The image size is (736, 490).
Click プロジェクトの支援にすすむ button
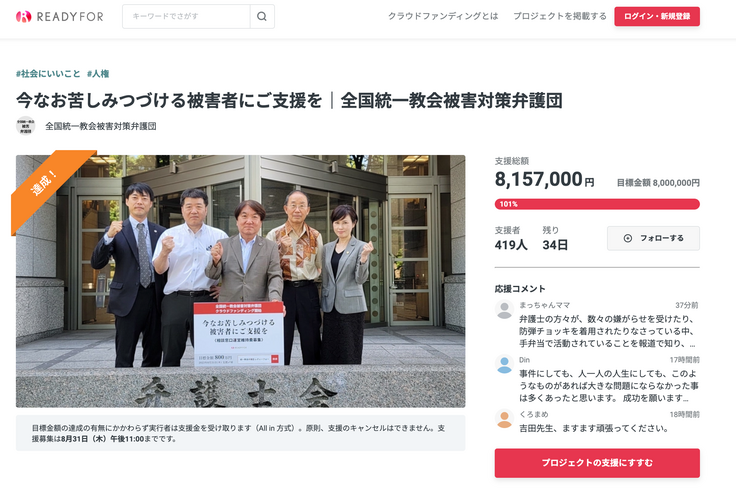[x=597, y=463]
